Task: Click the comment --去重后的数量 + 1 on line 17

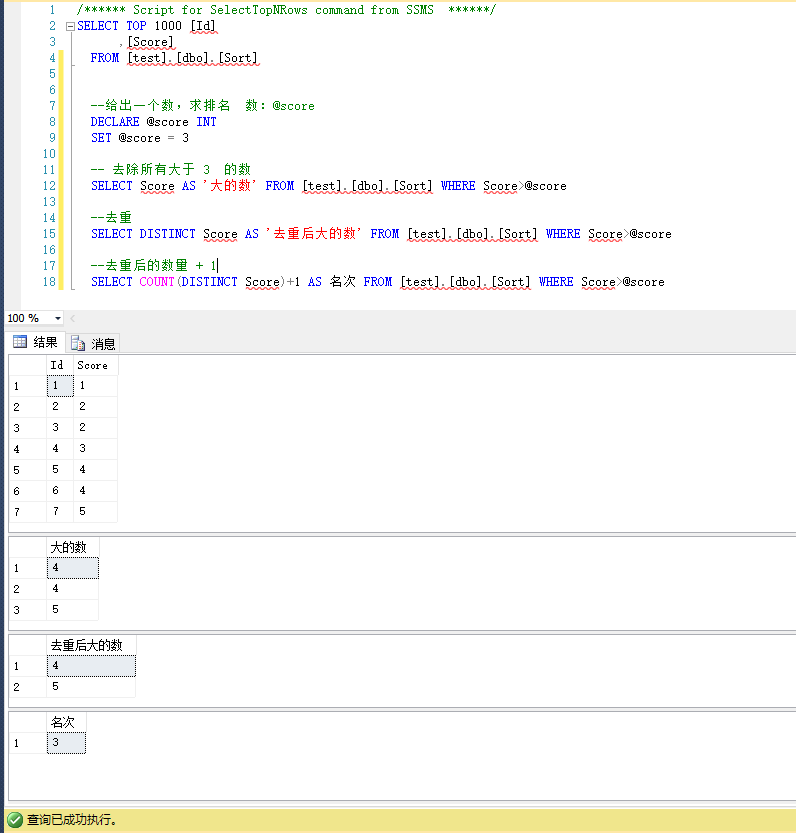Action: click(x=154, y=266)
